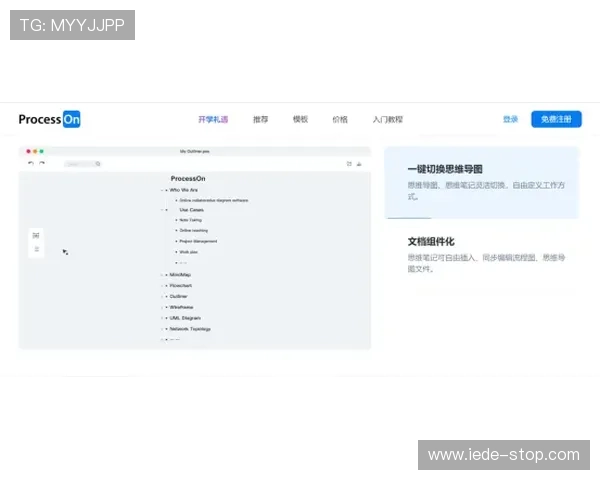
Task: Select the Note Taking row
Action: pyautogui.click(x=190, y=220)
